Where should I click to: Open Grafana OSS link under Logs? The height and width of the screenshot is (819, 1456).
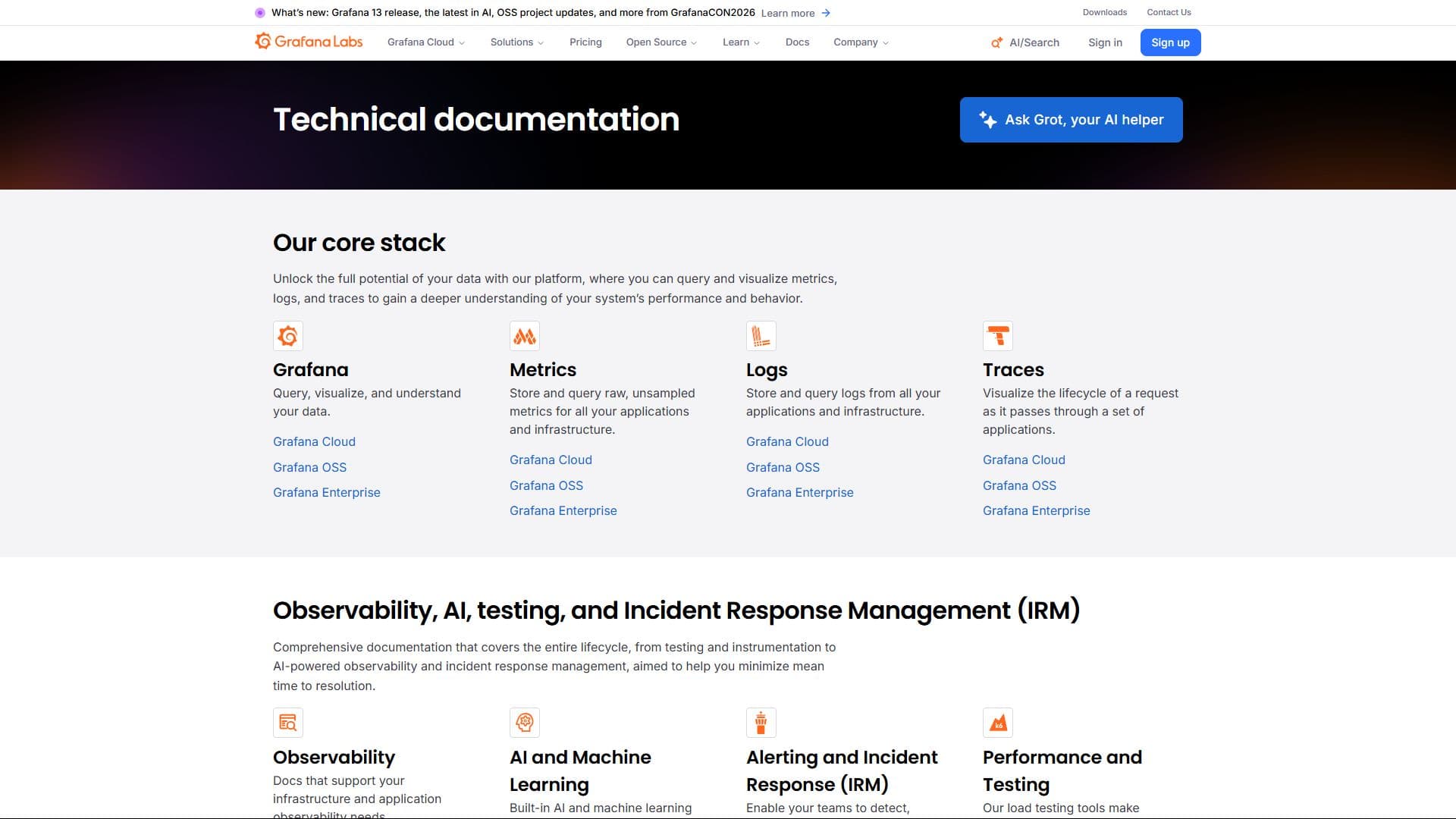783,467
